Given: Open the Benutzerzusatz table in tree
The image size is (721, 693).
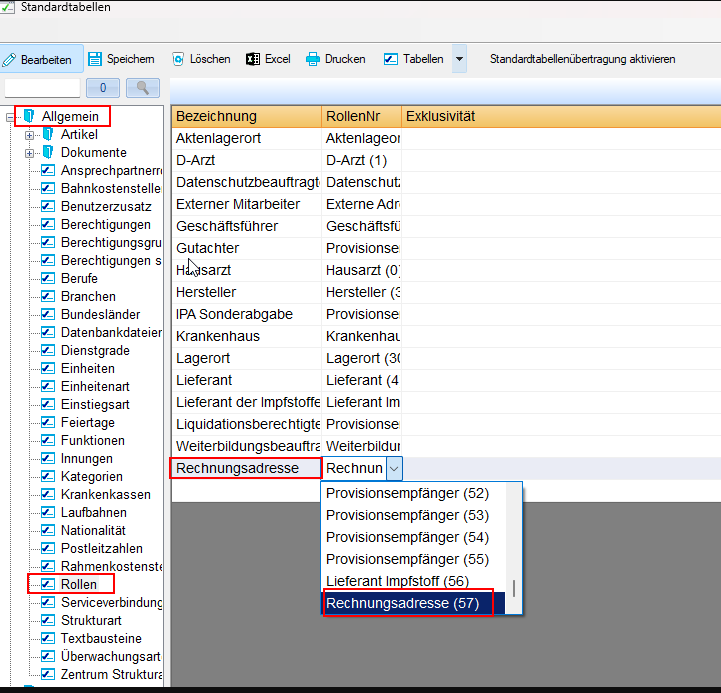Looking at the screenshot, I should [x=106, y=206].
